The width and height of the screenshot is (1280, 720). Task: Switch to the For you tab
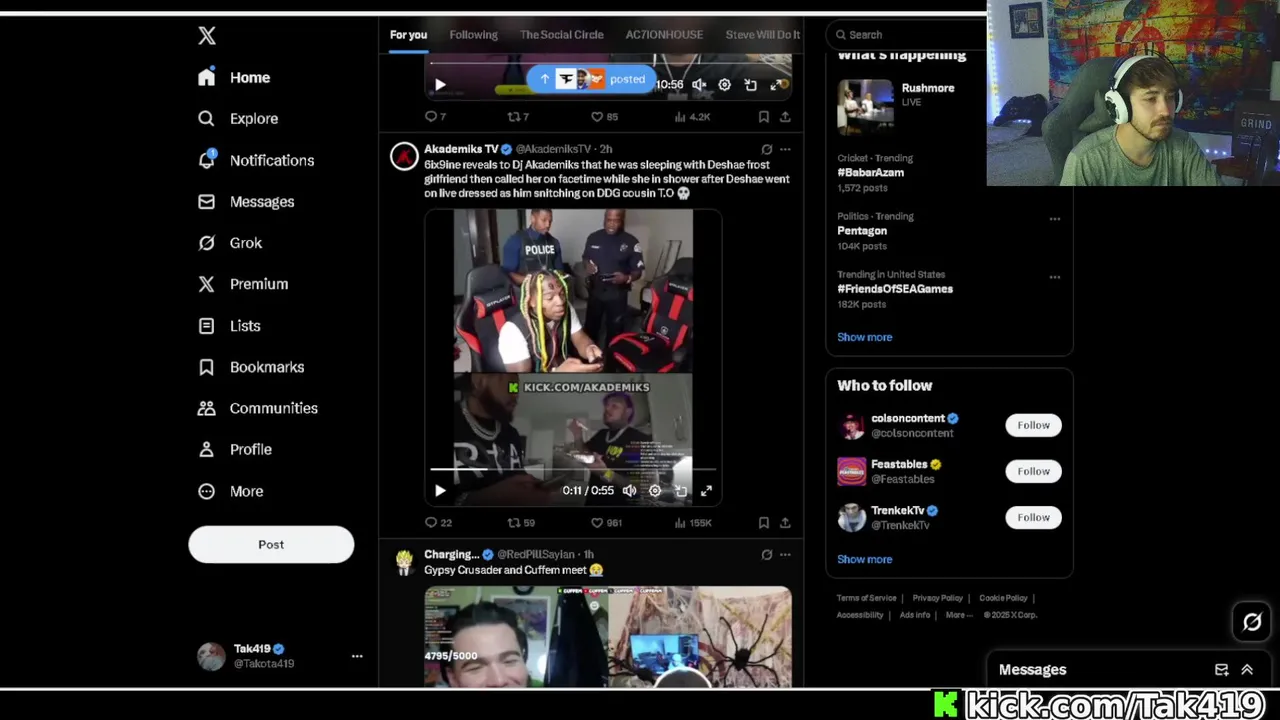[x=408, y=35]
